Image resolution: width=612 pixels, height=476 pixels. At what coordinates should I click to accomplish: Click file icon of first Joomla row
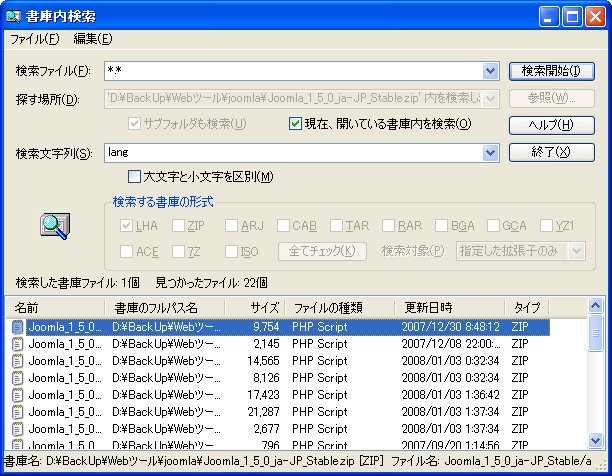pyautogui.click(x=18, y=327)
